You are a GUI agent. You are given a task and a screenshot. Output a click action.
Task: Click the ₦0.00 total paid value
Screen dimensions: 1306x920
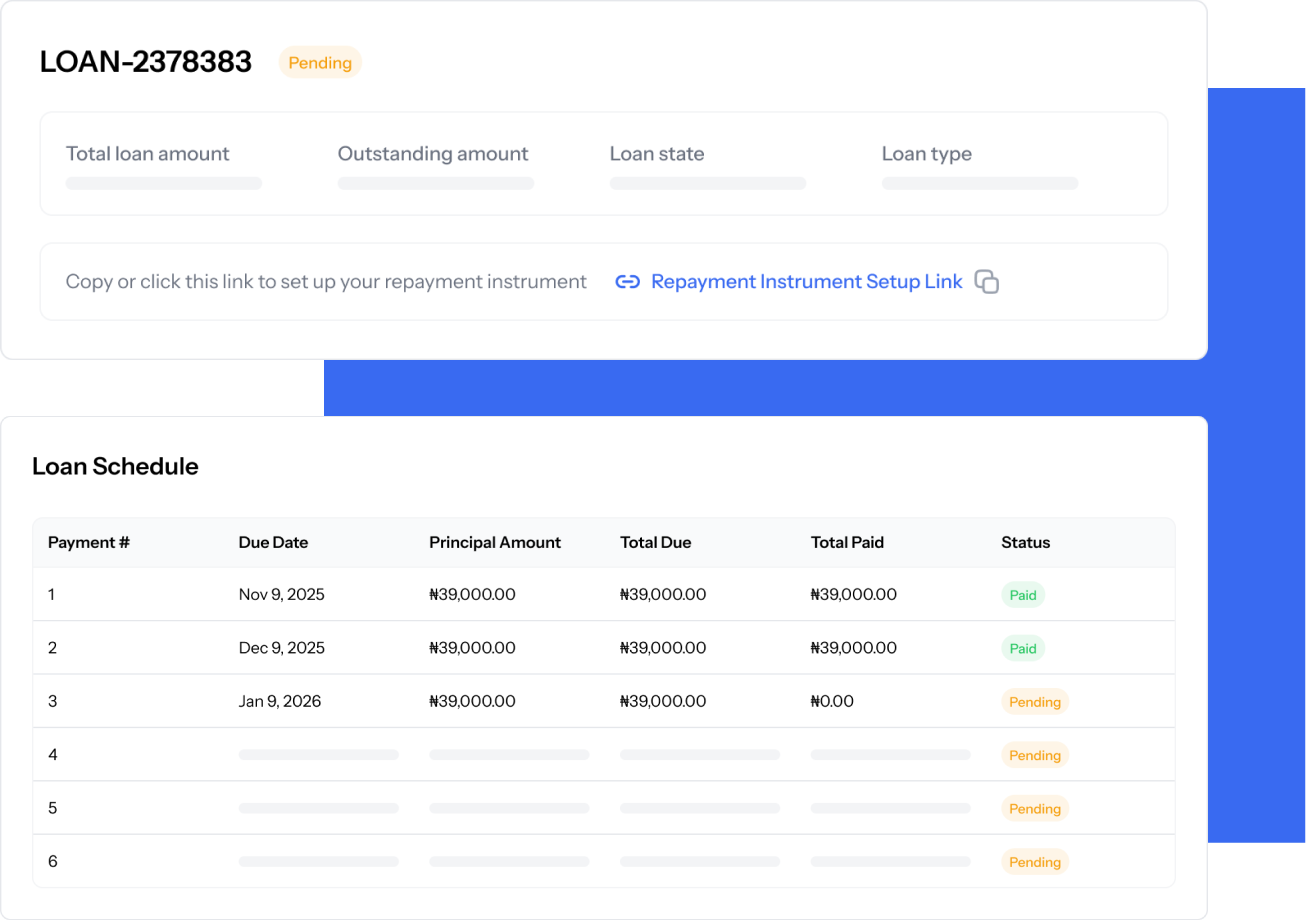[832, 701]
